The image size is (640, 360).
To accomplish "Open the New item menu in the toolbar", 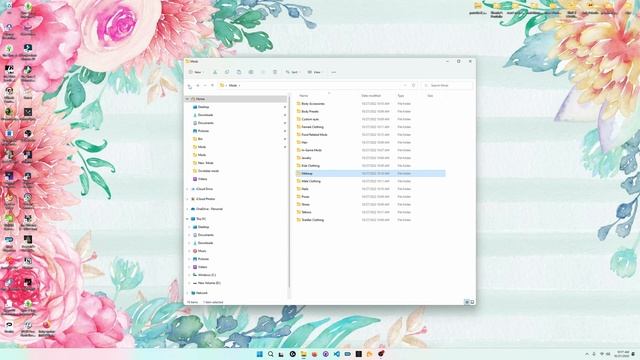I will coord(196,72).
